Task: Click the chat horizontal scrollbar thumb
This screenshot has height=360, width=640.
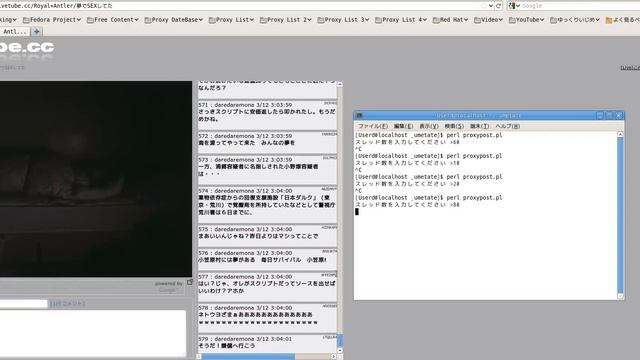Action: (248, 357)
